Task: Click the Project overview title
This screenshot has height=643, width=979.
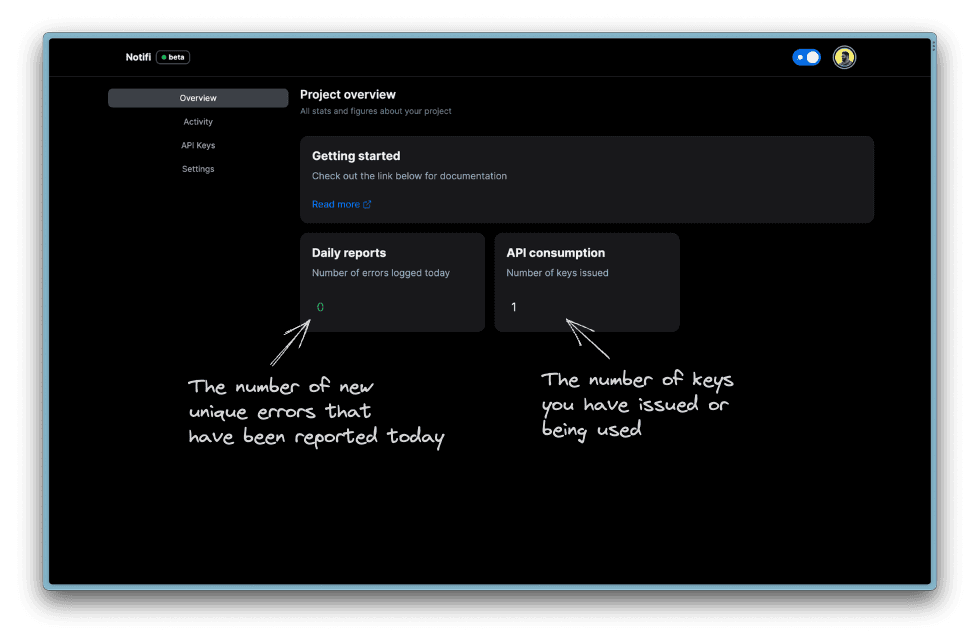Action: click(348, 95)
